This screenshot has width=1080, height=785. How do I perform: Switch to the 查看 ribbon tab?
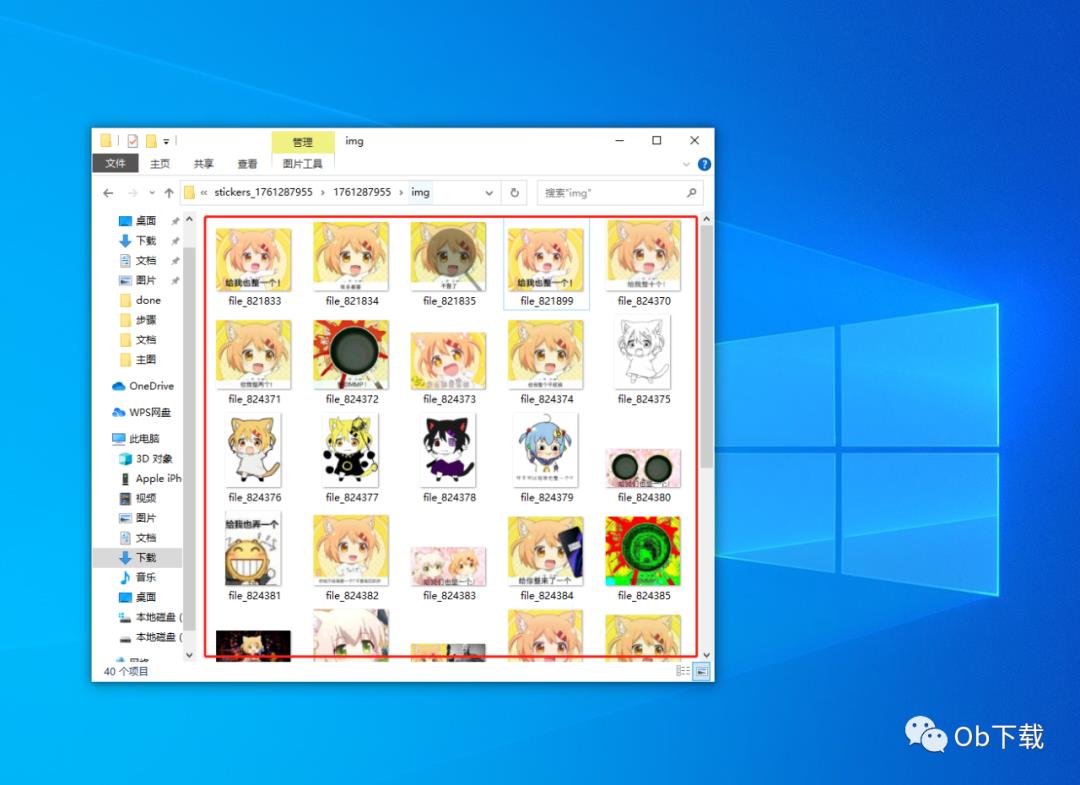tap(247, 164)
